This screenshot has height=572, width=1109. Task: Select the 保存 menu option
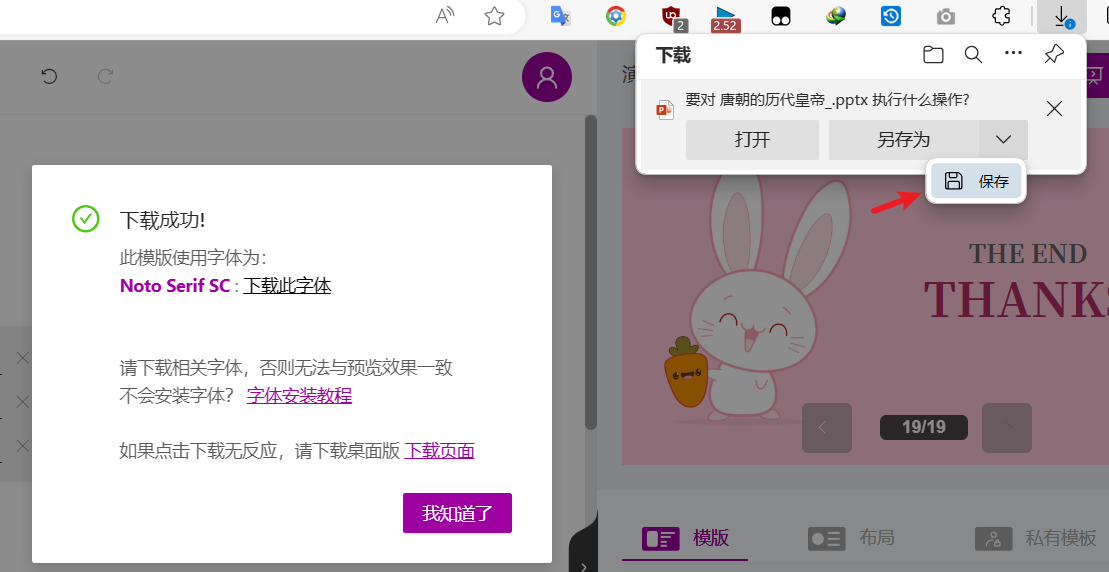pos(976,181)
